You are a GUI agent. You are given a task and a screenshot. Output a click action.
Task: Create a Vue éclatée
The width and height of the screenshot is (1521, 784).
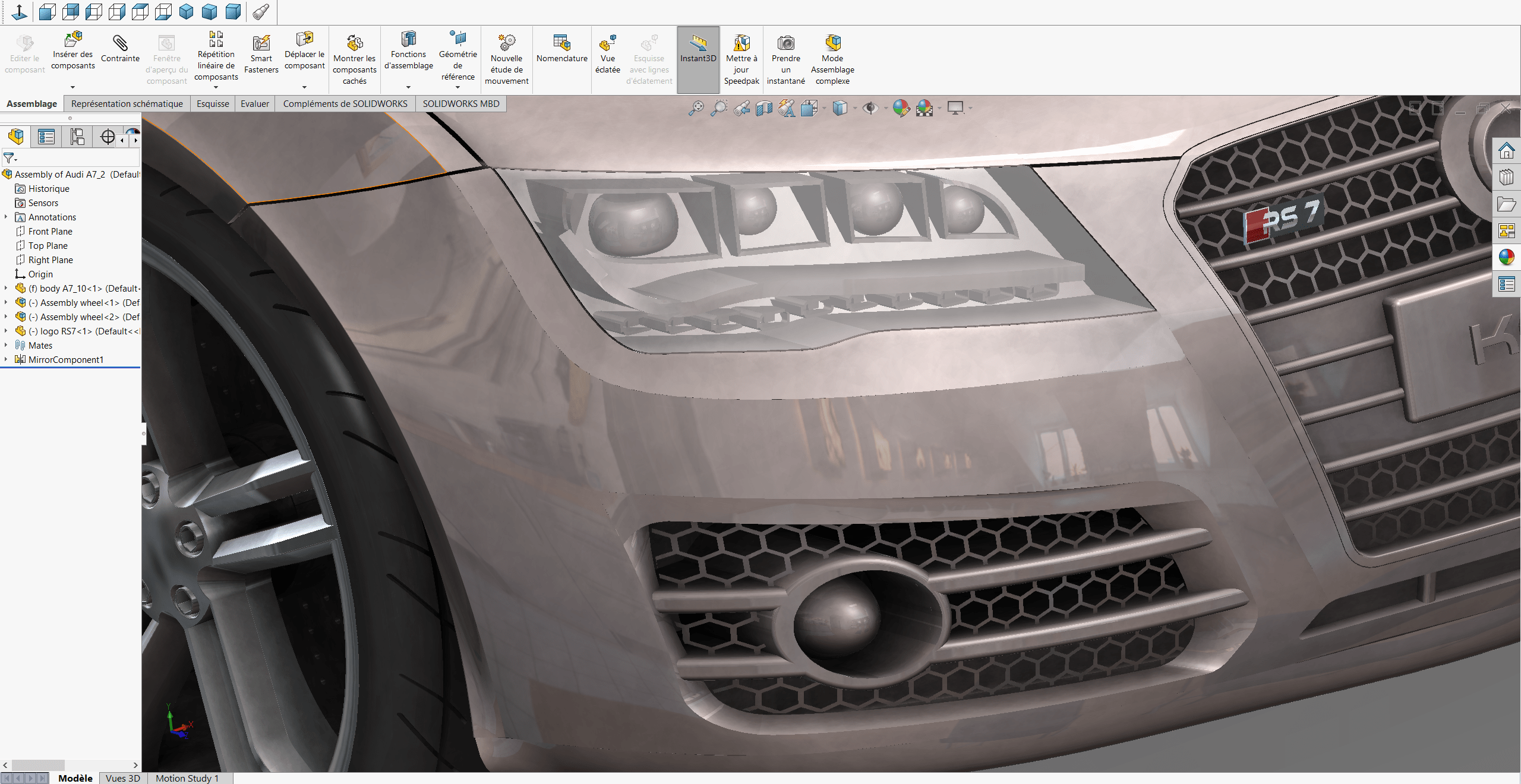click(607, 55)
